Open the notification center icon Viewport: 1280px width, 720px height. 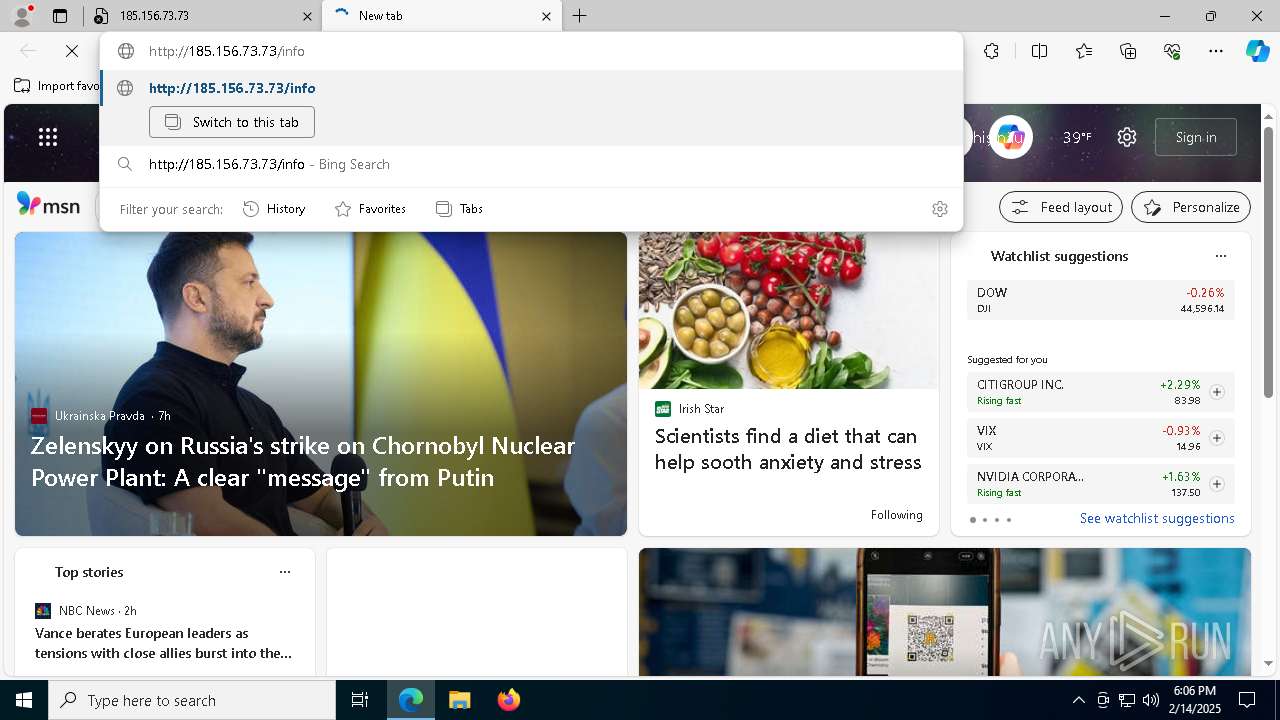coord(1247,700)
